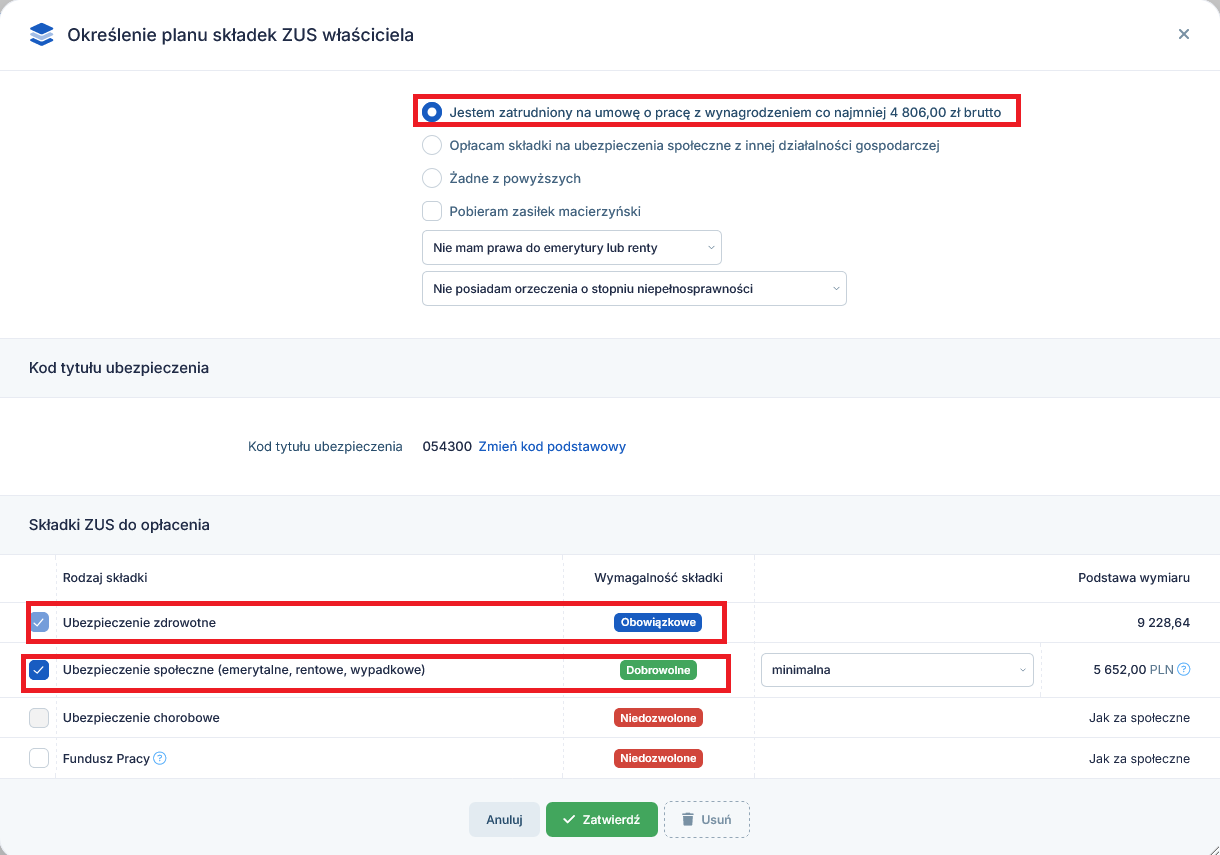Open 'Nie mam prawa do emerytury' dropdown
Screen dimensions: 1220x855
pyautogui.click(x=571, y=247)
